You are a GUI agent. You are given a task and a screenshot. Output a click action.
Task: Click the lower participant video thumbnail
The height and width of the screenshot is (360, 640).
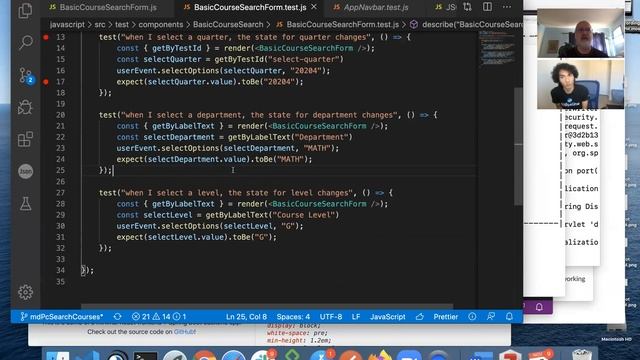(580, 84)
